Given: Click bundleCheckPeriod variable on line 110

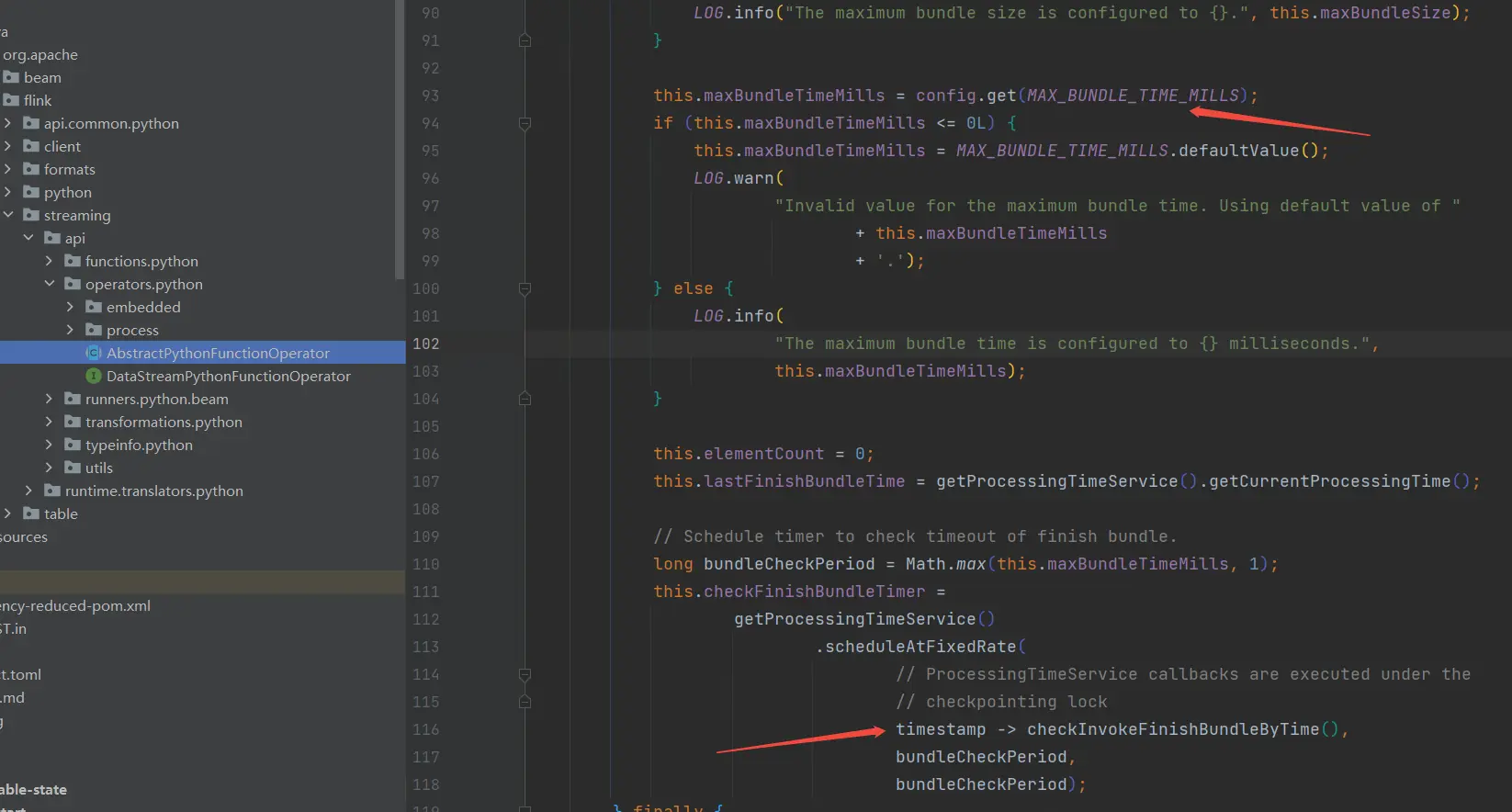Looking at the screenshot, I should [x=789, y=564].
